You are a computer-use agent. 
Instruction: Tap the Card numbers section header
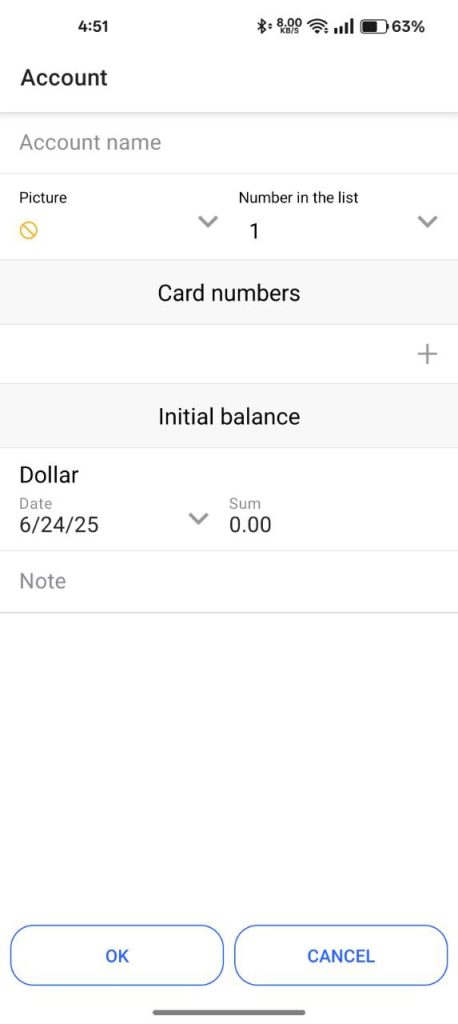pyautogui.click(x=229, y=293)
